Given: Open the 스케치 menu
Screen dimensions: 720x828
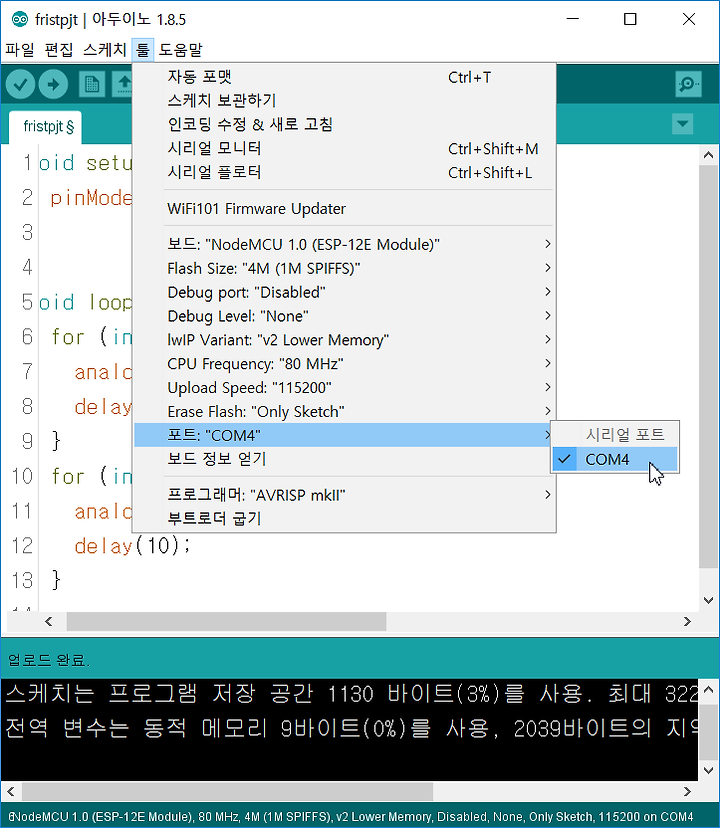Looking at the screenshot, I should [105, 50].
